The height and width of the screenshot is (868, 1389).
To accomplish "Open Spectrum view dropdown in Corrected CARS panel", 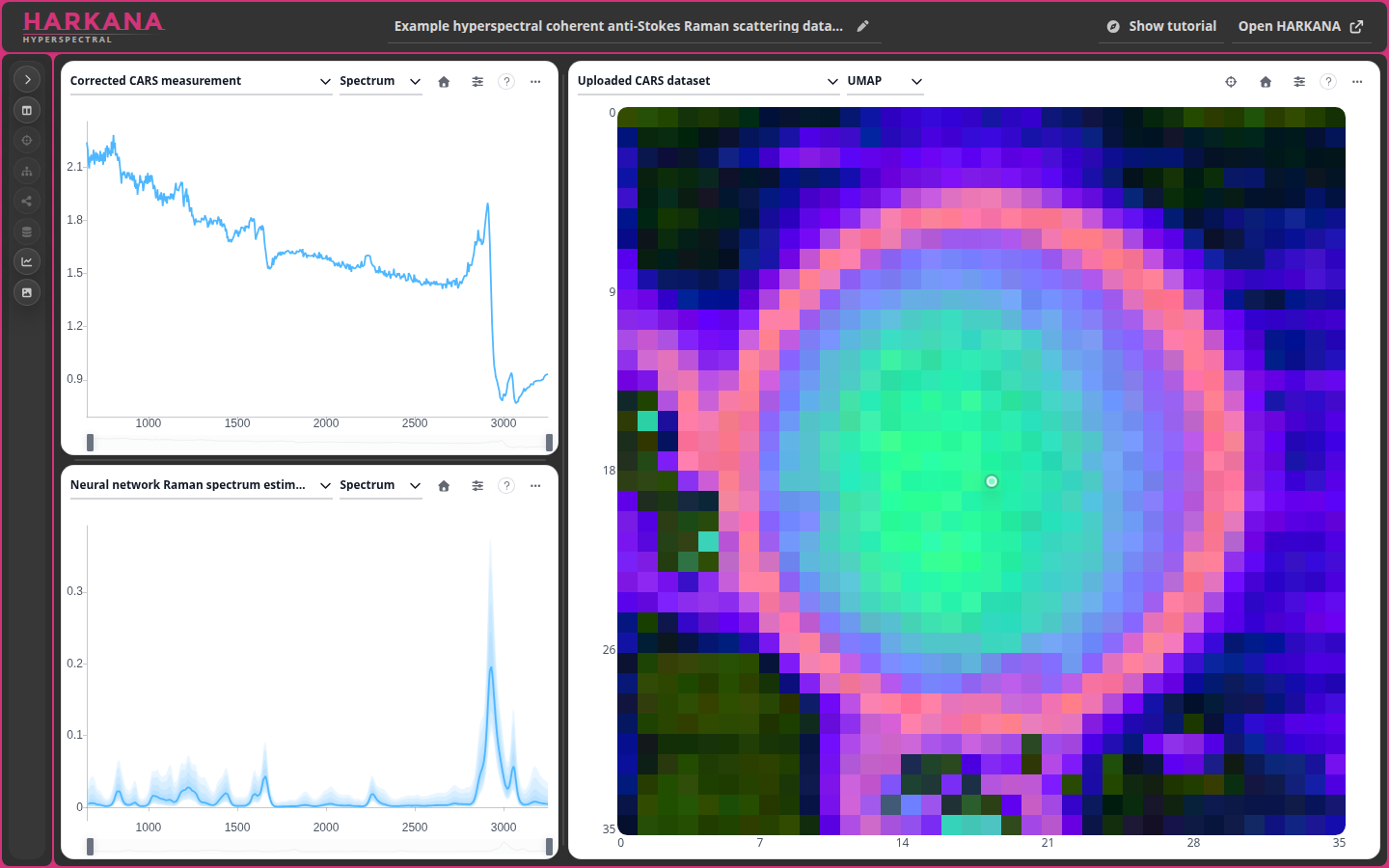I will (380, 81).
